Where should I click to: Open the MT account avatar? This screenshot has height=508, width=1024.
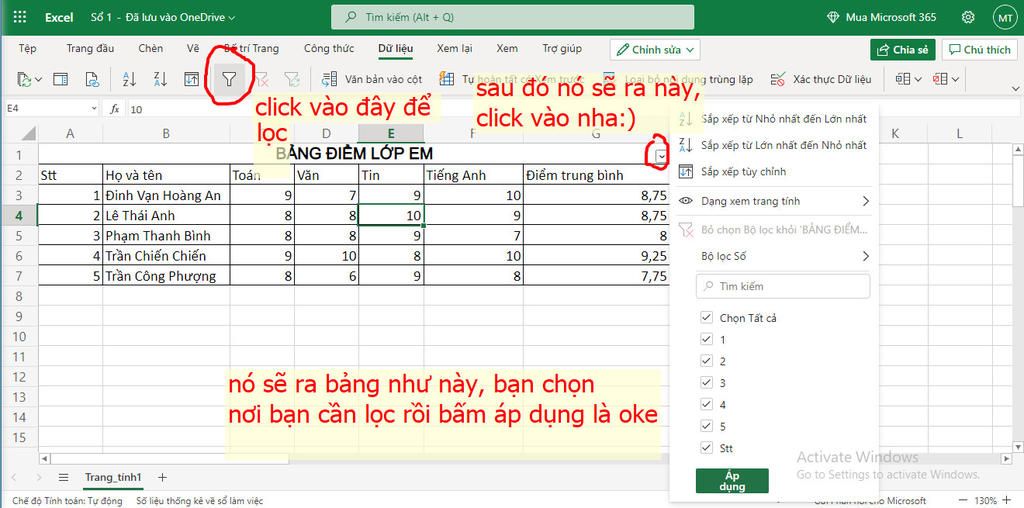coord(1003,18)
